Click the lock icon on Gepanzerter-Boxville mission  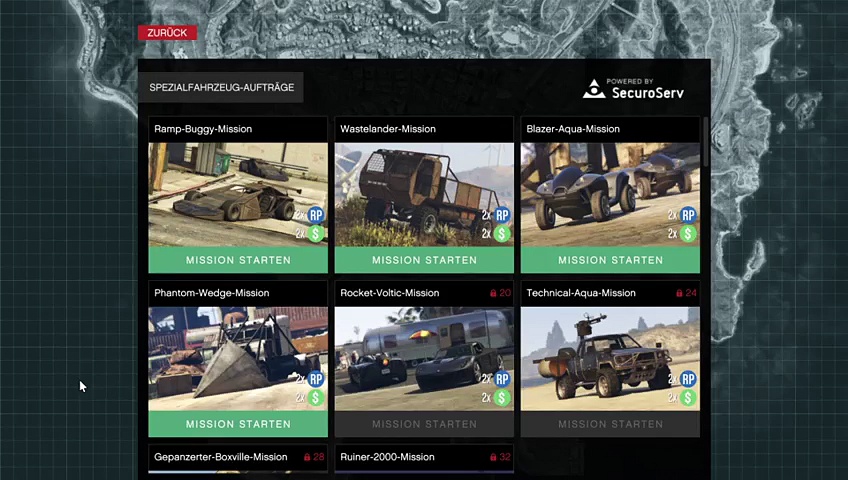coord(307,457)
